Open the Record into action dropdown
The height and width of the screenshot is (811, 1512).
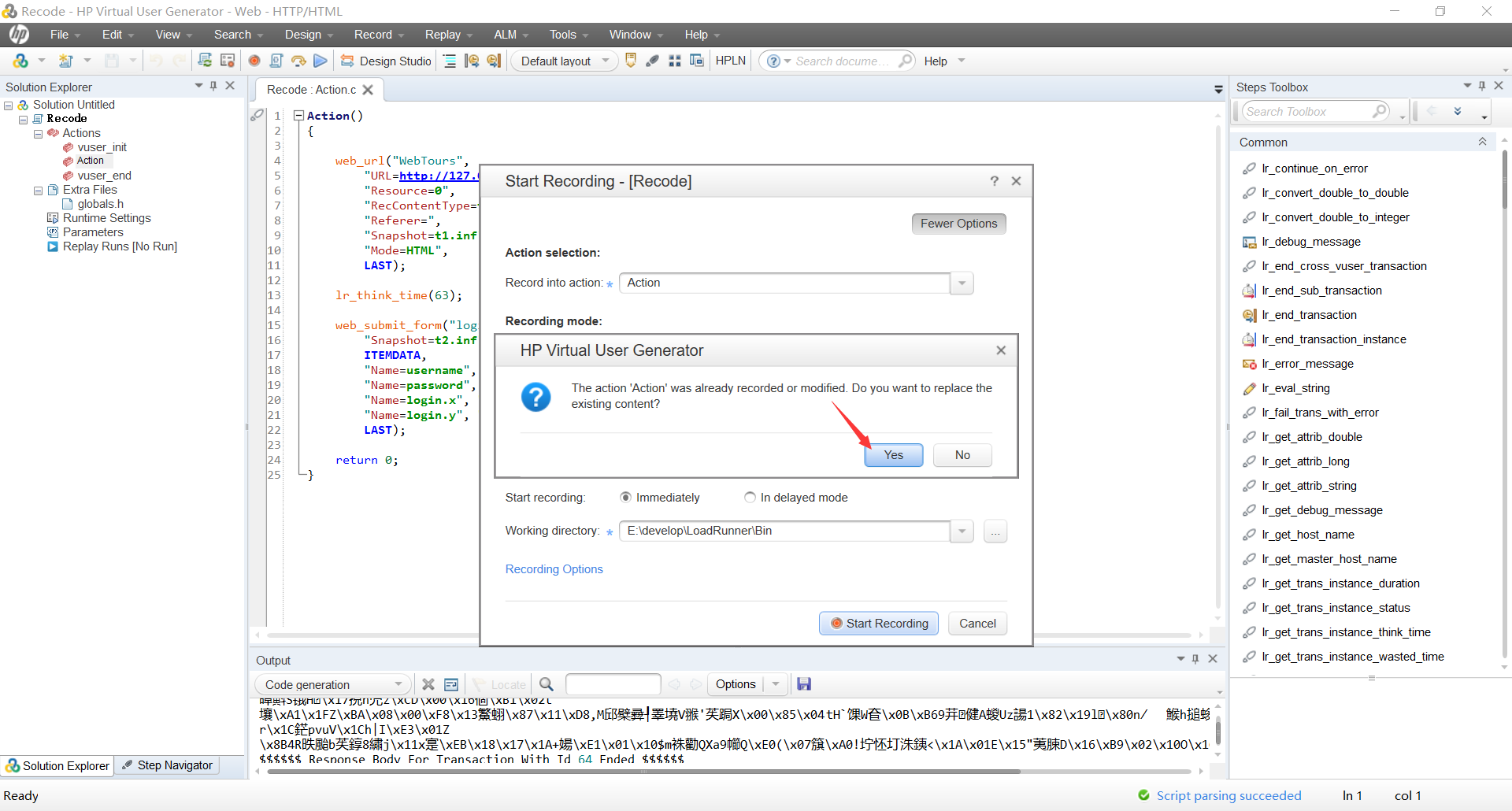point(962,283)
